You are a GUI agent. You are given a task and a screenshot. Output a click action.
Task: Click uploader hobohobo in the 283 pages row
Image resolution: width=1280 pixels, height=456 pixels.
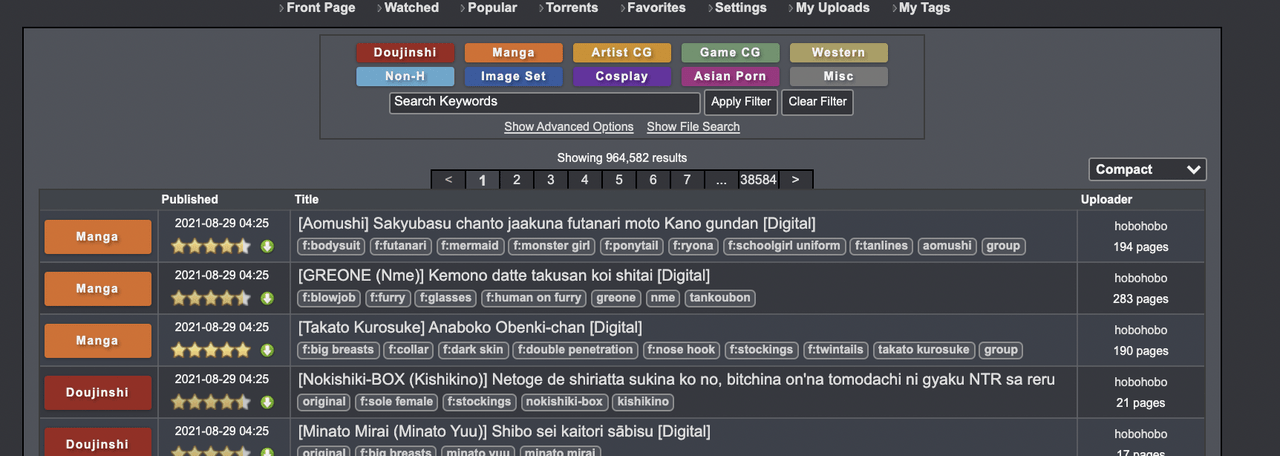coord(1141,278)
